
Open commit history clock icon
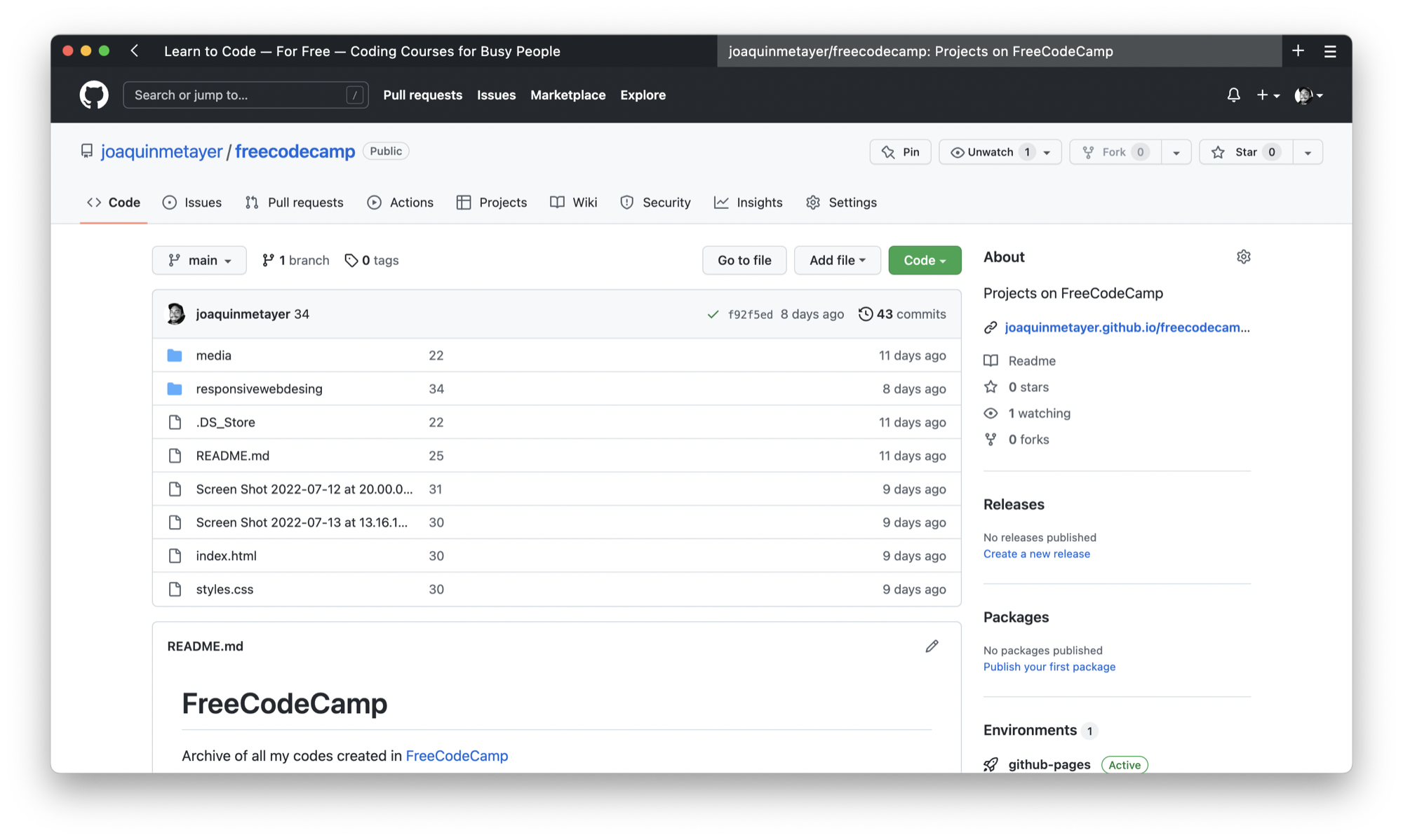pyautogui.click(x=866, y=314)
